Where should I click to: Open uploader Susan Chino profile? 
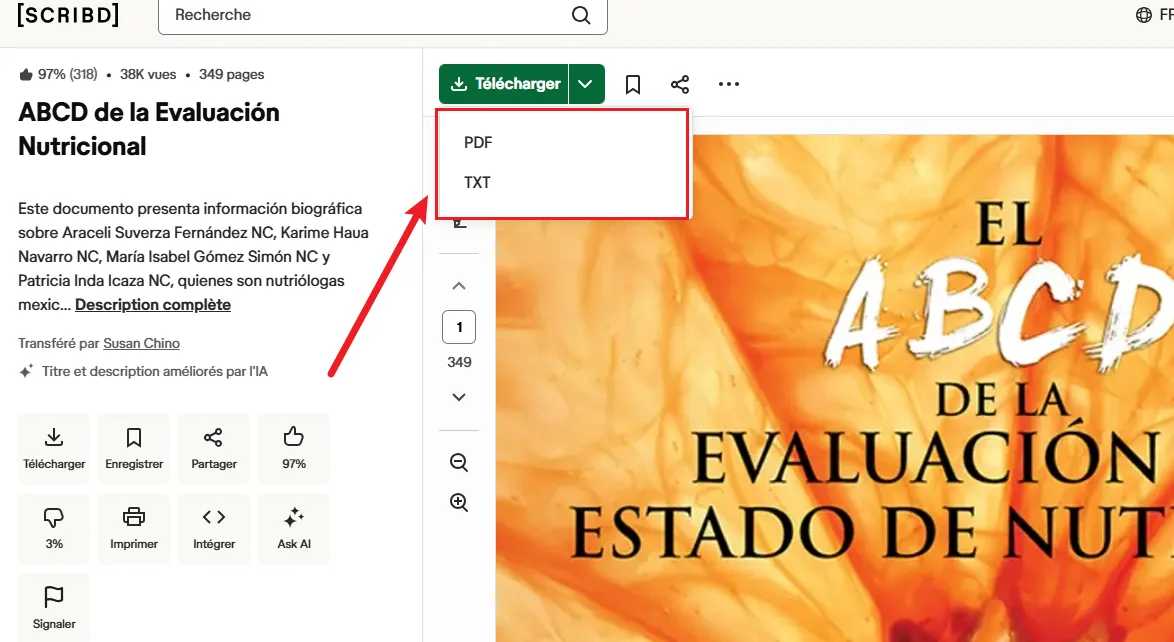142,343
